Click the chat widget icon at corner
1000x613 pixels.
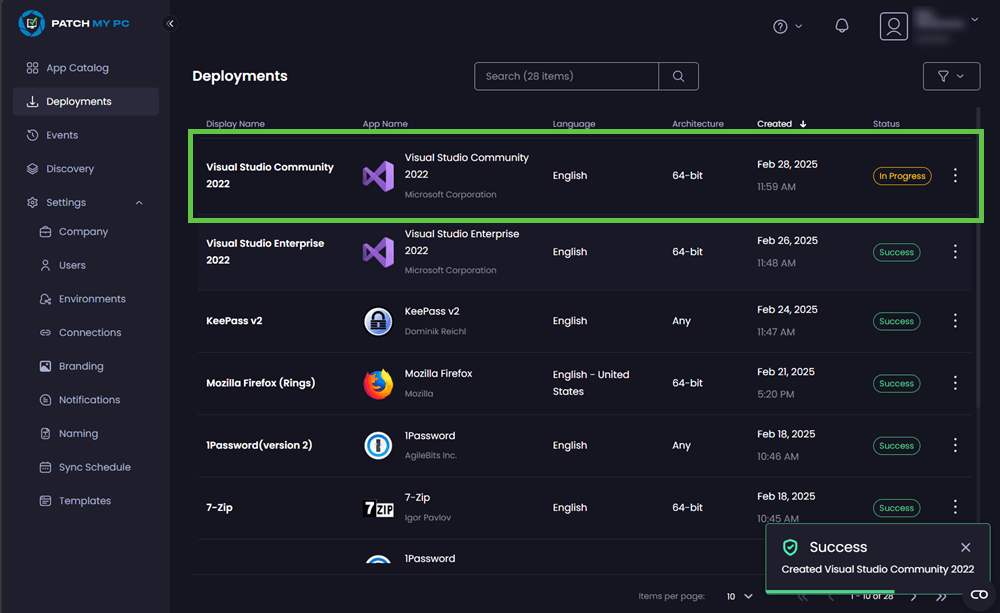[x=979, y=595]
